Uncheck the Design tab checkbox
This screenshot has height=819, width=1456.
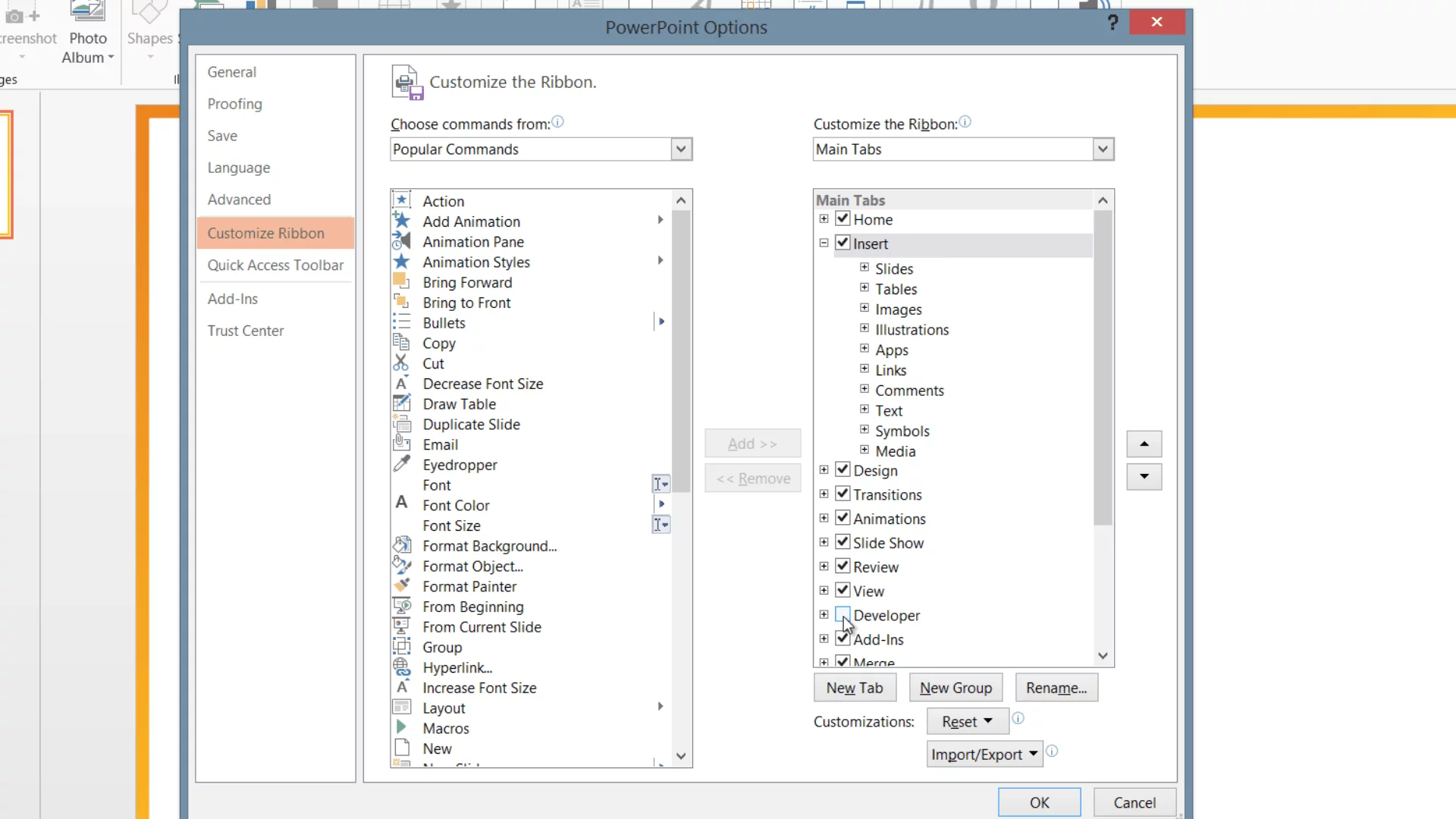point(843,469)
